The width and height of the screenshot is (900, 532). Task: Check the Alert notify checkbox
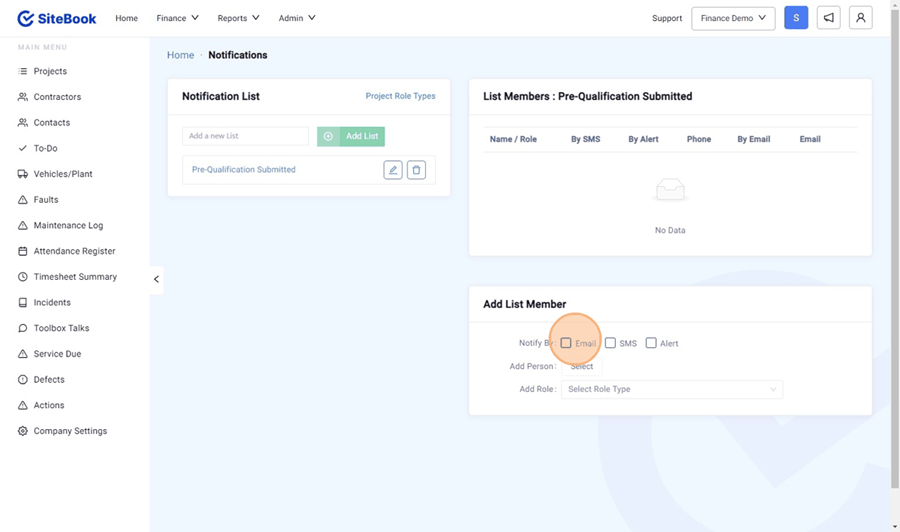click(651, 343)
